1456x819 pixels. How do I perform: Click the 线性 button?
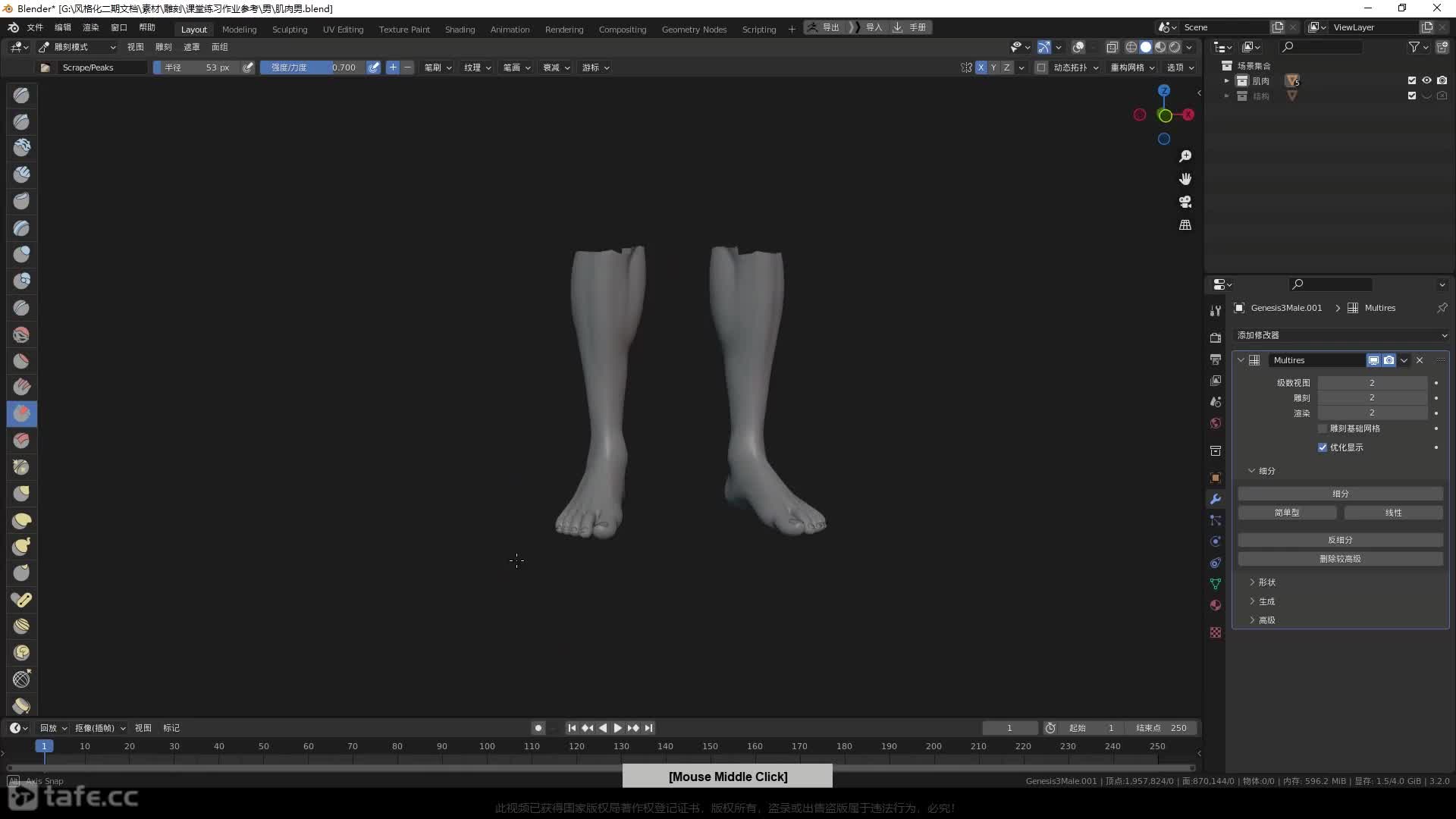pyautogui.click(x=1394, y=513)
